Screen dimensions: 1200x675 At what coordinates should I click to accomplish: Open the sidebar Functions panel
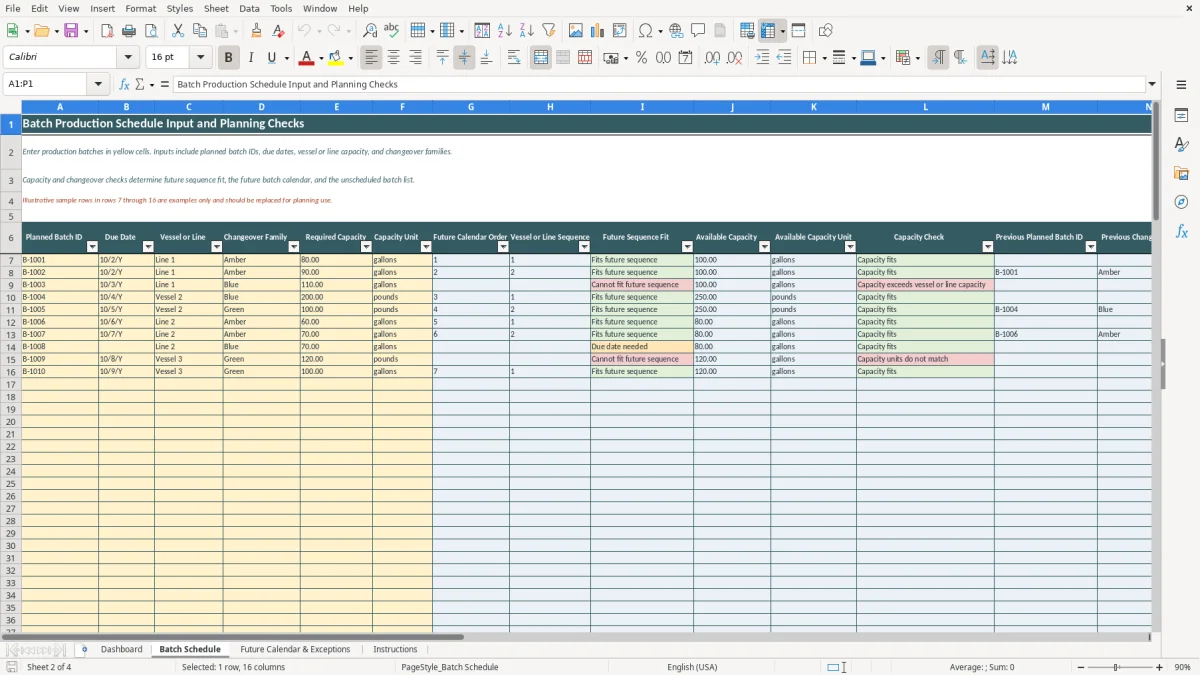click(x=1181, y=231)
